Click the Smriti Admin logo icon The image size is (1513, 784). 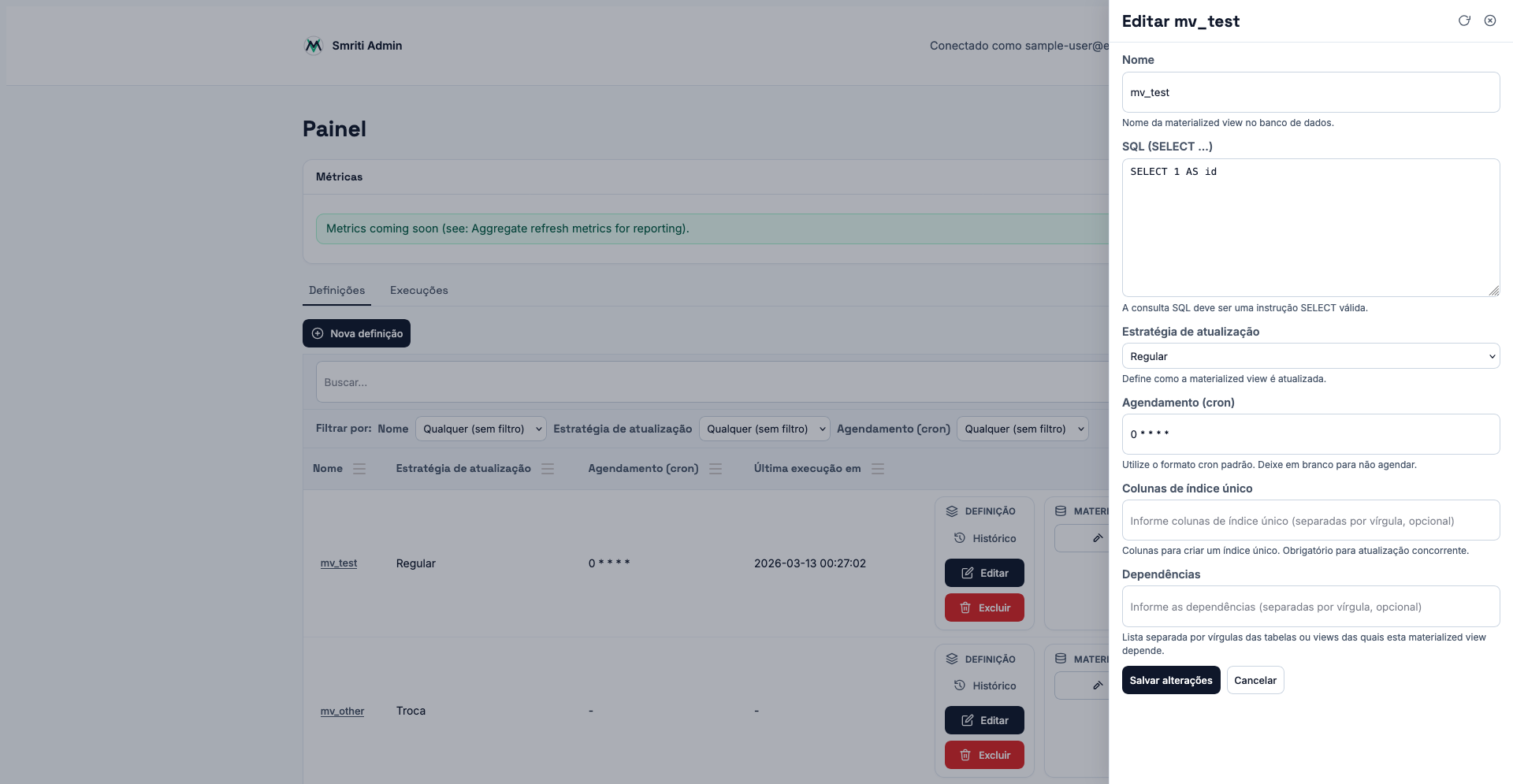[314, 46]
